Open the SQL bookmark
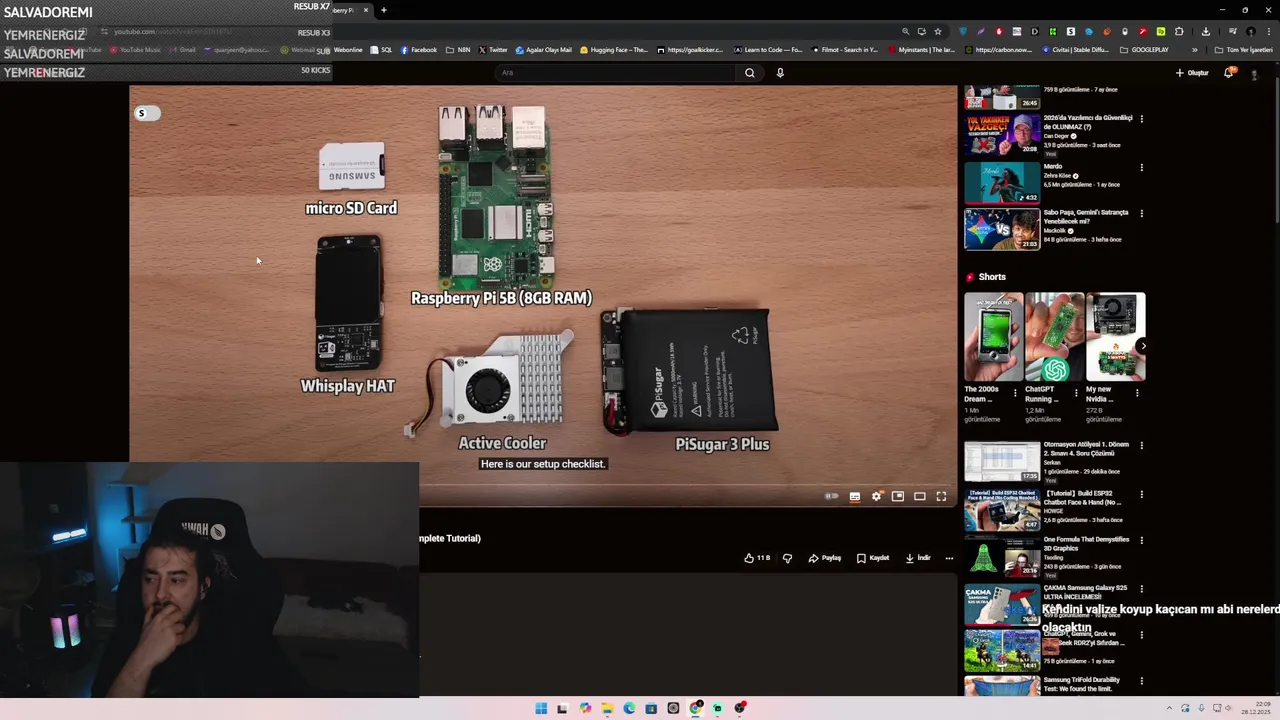 381,49
